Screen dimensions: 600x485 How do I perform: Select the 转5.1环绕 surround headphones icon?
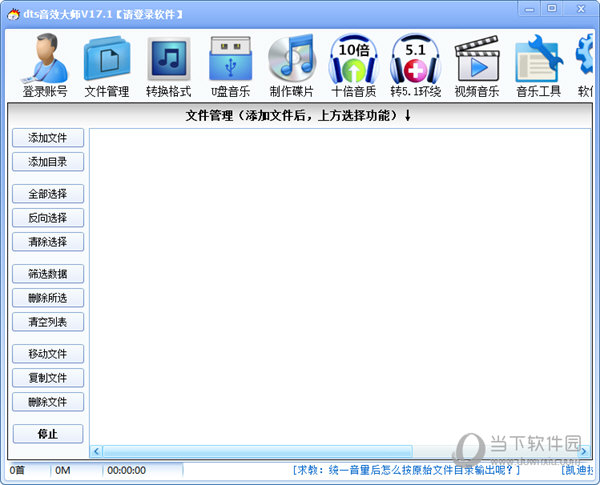tap(416, 65)
